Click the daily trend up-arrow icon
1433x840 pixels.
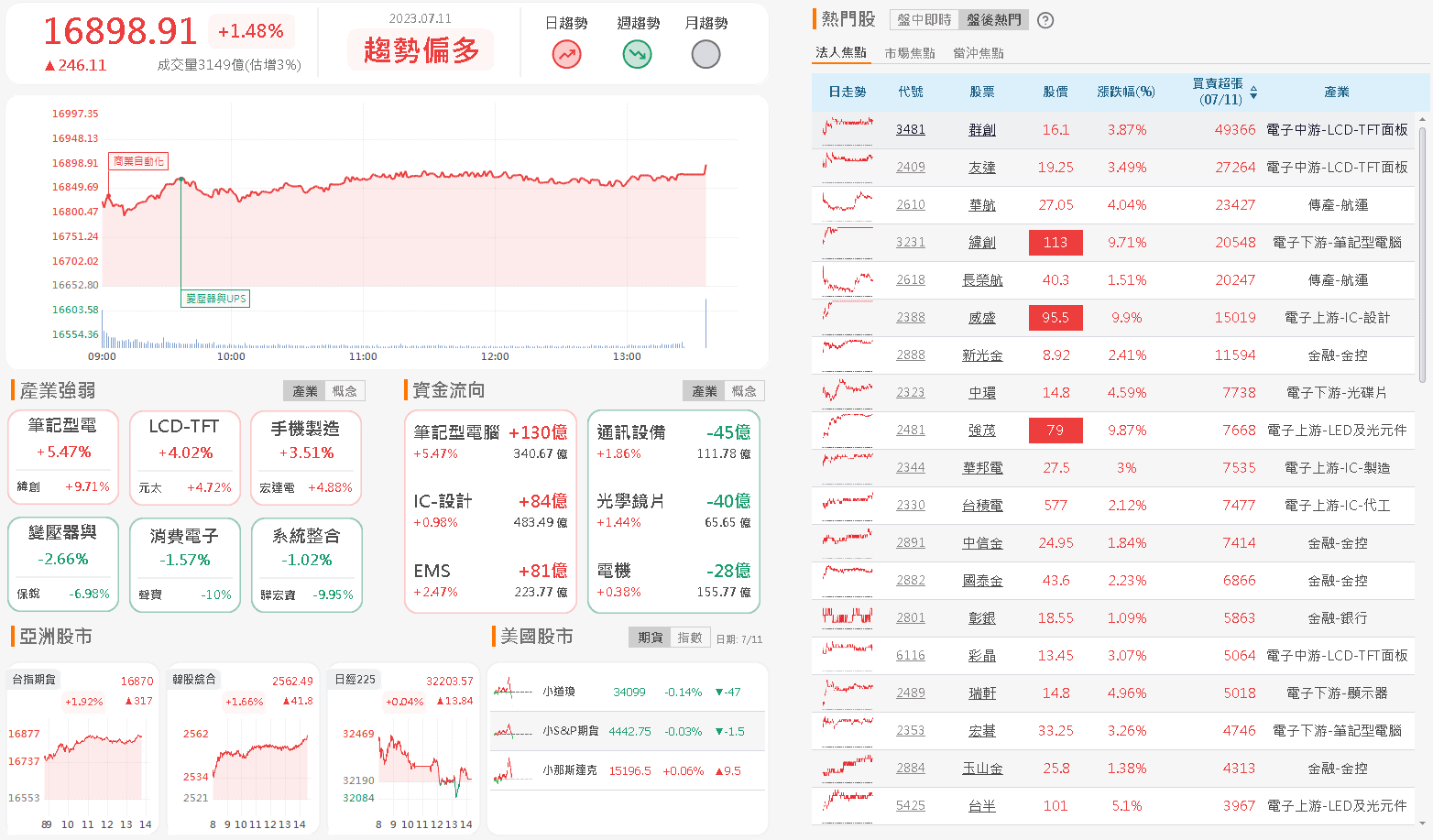(x=566, y=55)
